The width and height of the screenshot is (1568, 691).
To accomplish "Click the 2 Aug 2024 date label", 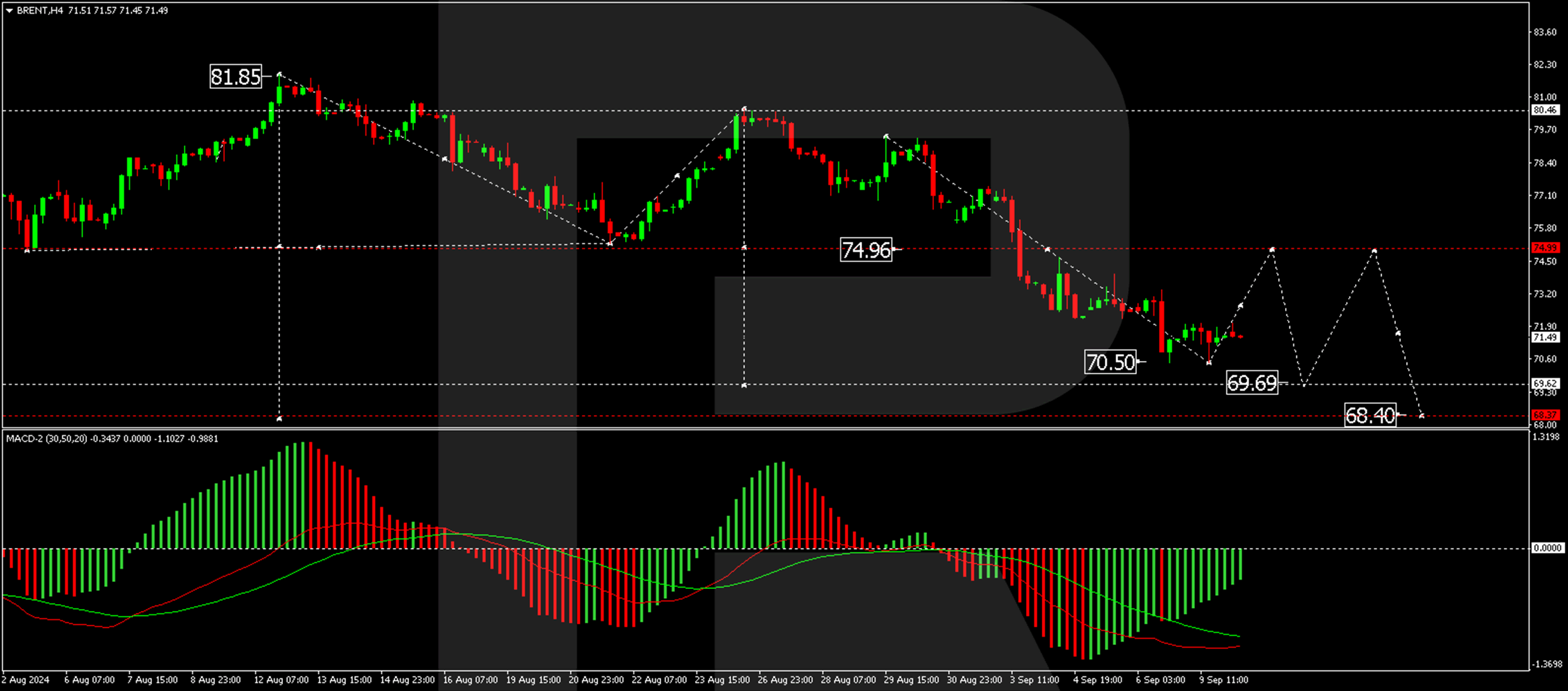I will (x=26, y=680).
